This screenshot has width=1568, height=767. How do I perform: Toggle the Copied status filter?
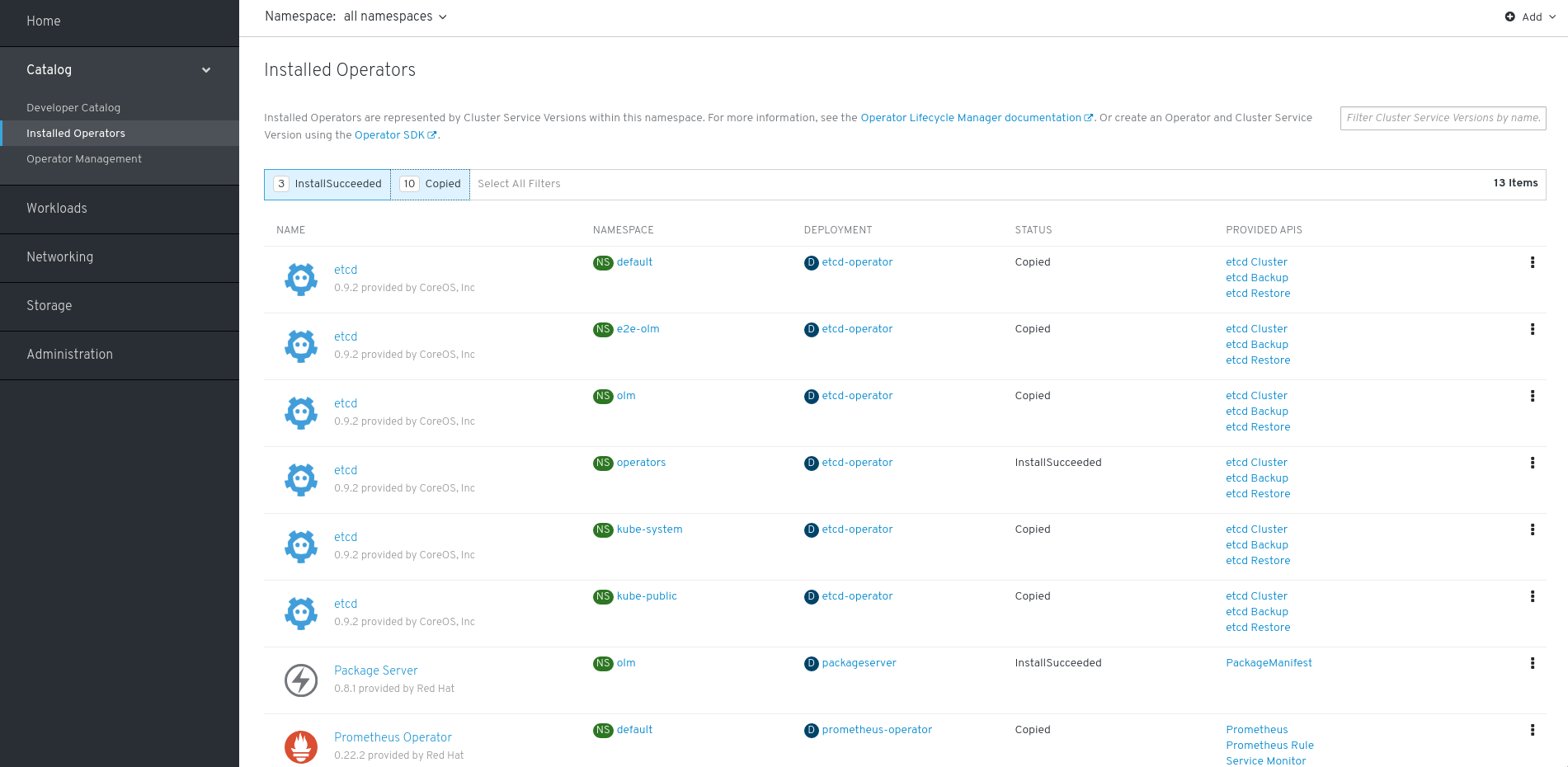(x=430, y=184)
